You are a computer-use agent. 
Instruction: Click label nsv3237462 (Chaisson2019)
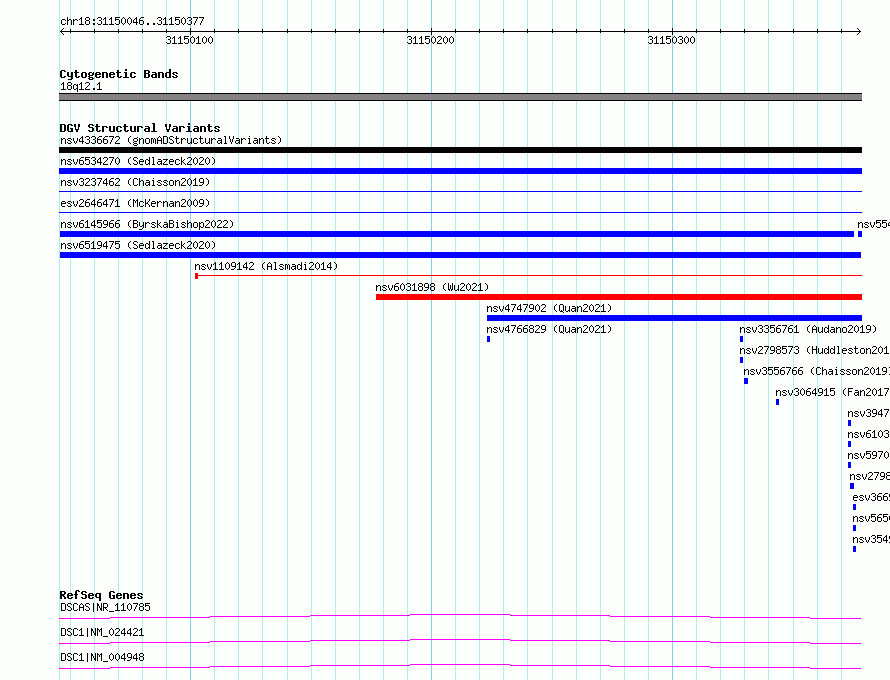[x=135, y=182]
